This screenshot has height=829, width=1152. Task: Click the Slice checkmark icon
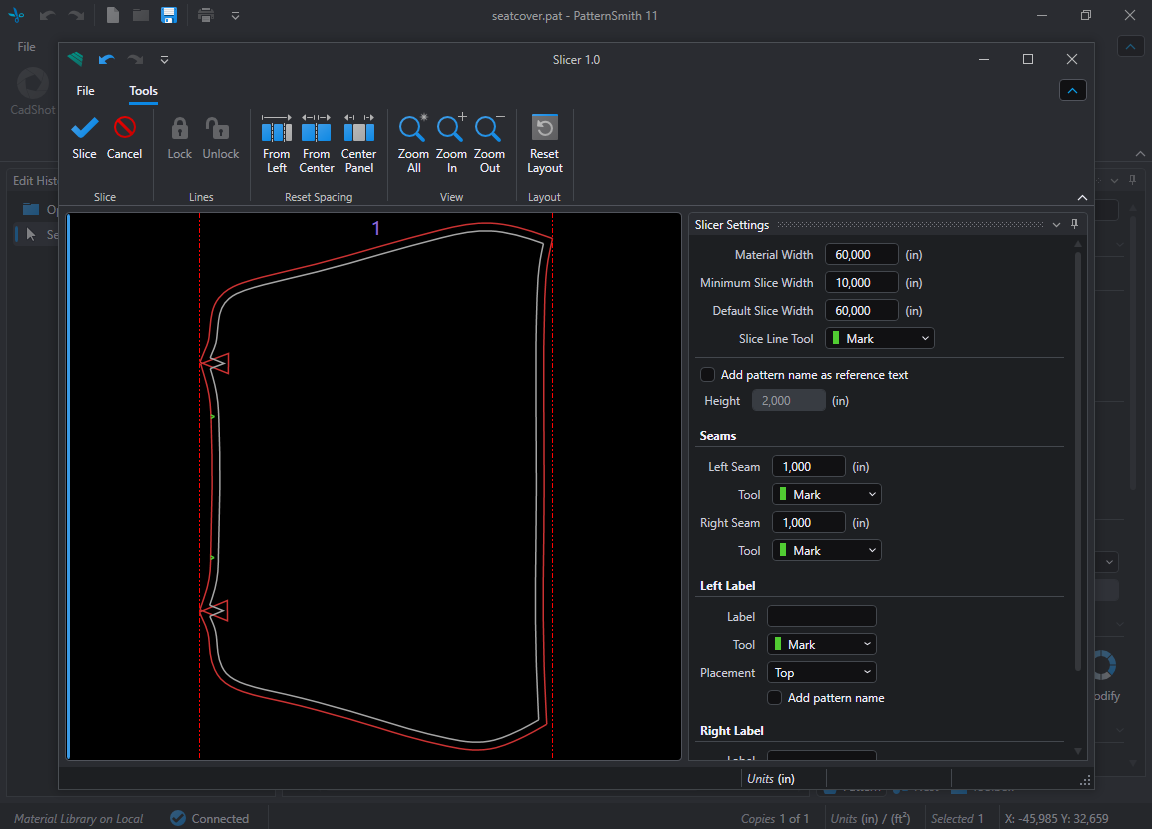(84, 129)
